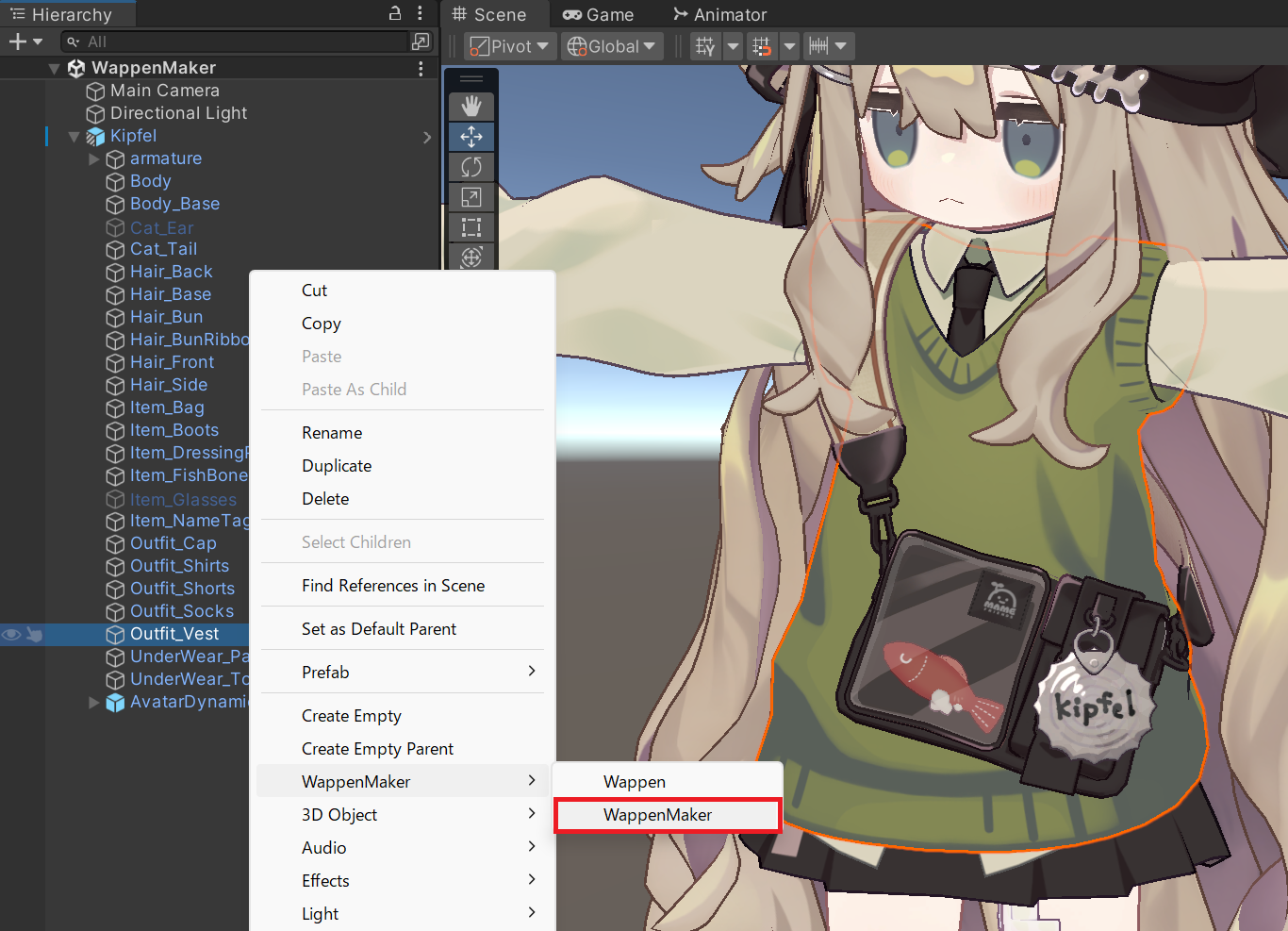Viewport: 1288px width, 931px height.
Task: Collapse the Kipfel object children
Action: pyautogui.click(x=74, y=137)
